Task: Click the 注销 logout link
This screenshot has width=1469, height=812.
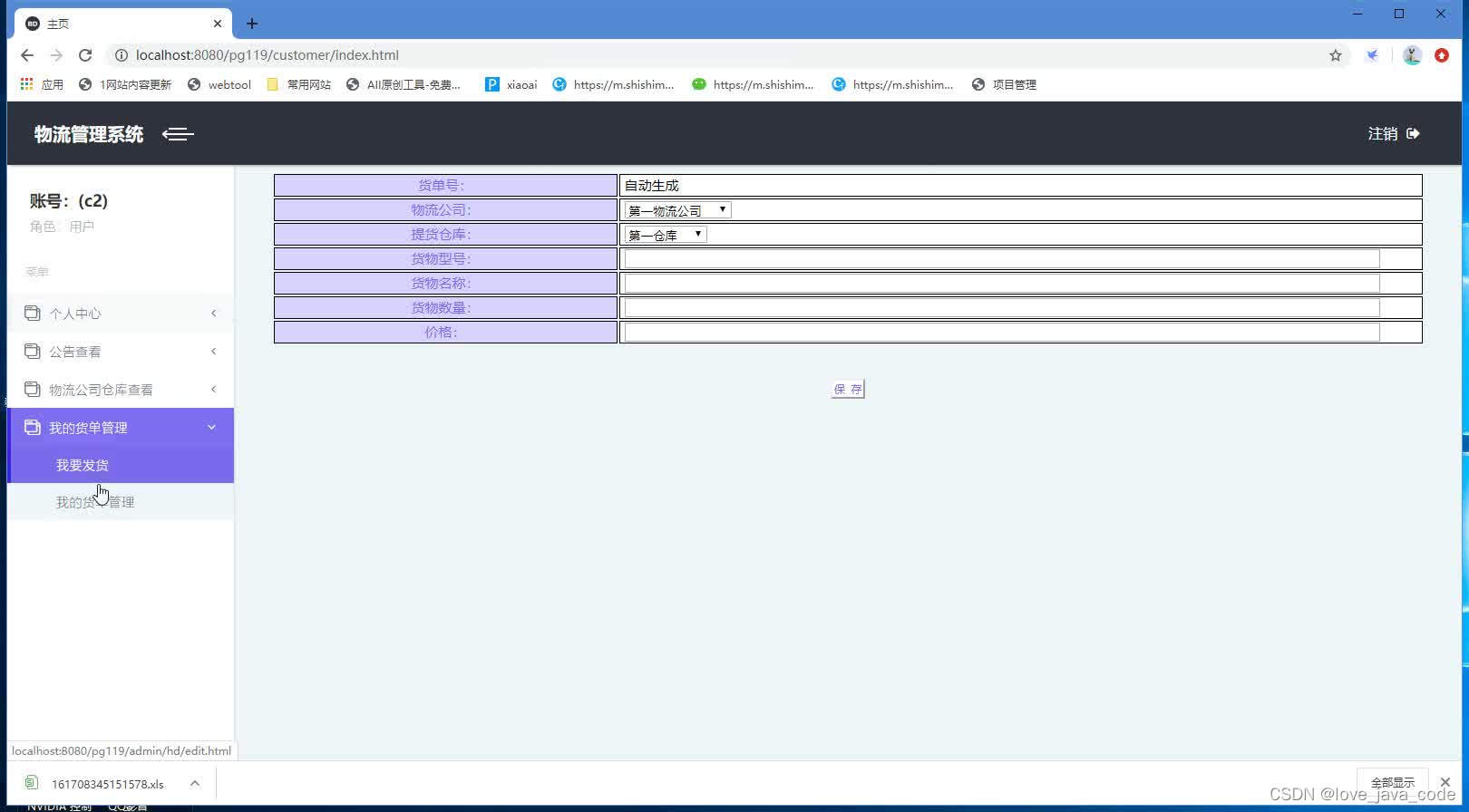Action: [1383, 134]
